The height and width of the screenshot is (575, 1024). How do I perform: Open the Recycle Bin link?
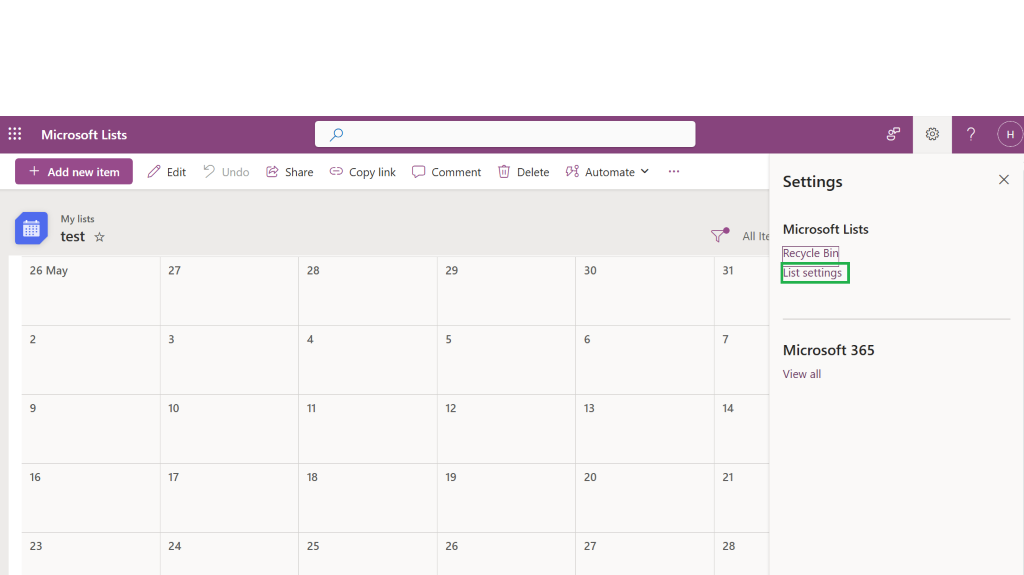point(810,253)
